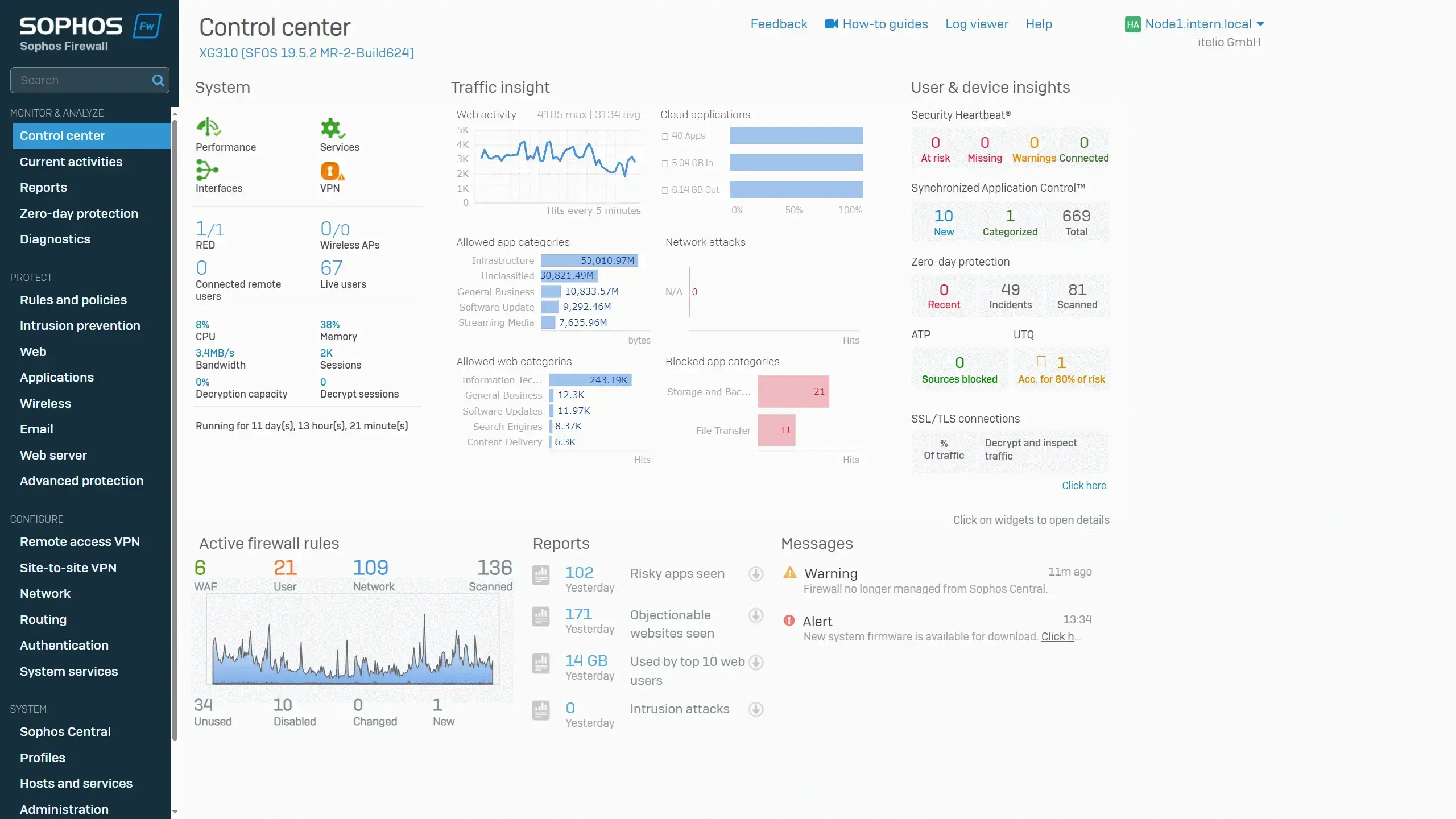Viewport: 1456px width, 819px height.
Task: Click the 0 At risk heartbeat value
Action: coord(935,143)
